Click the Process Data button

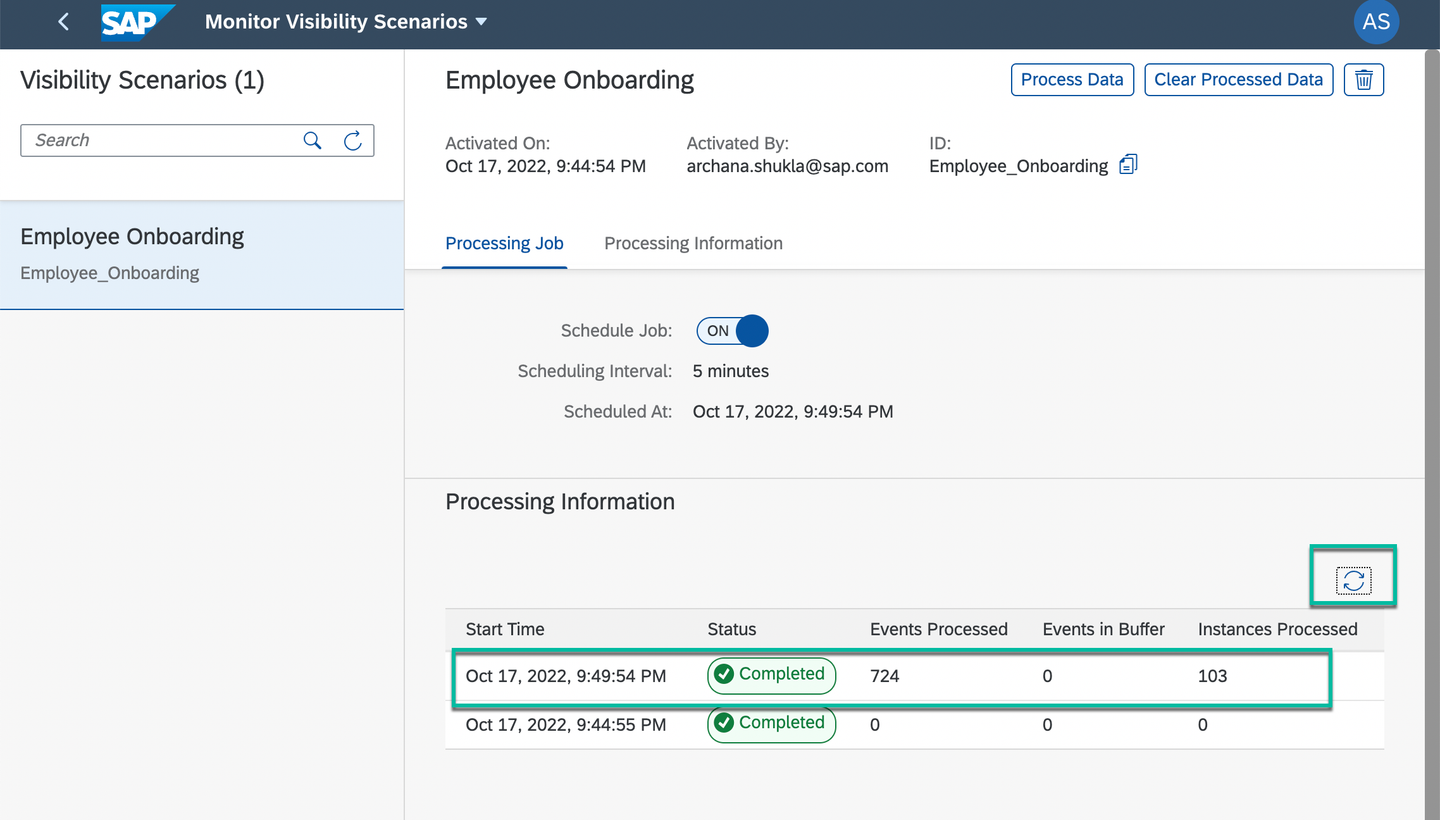[x=1072, y=80]
